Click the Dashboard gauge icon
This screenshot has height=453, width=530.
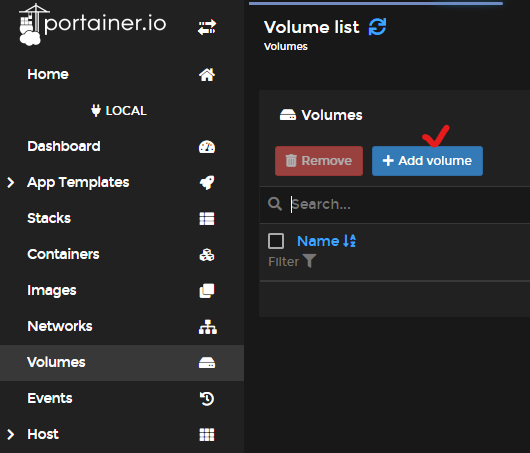tap(207, 147)
